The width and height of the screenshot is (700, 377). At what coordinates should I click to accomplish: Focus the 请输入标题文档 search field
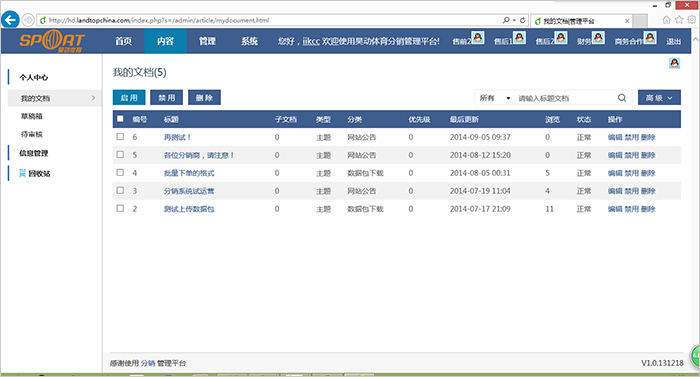pyautogui.click(x=565, y=98)
